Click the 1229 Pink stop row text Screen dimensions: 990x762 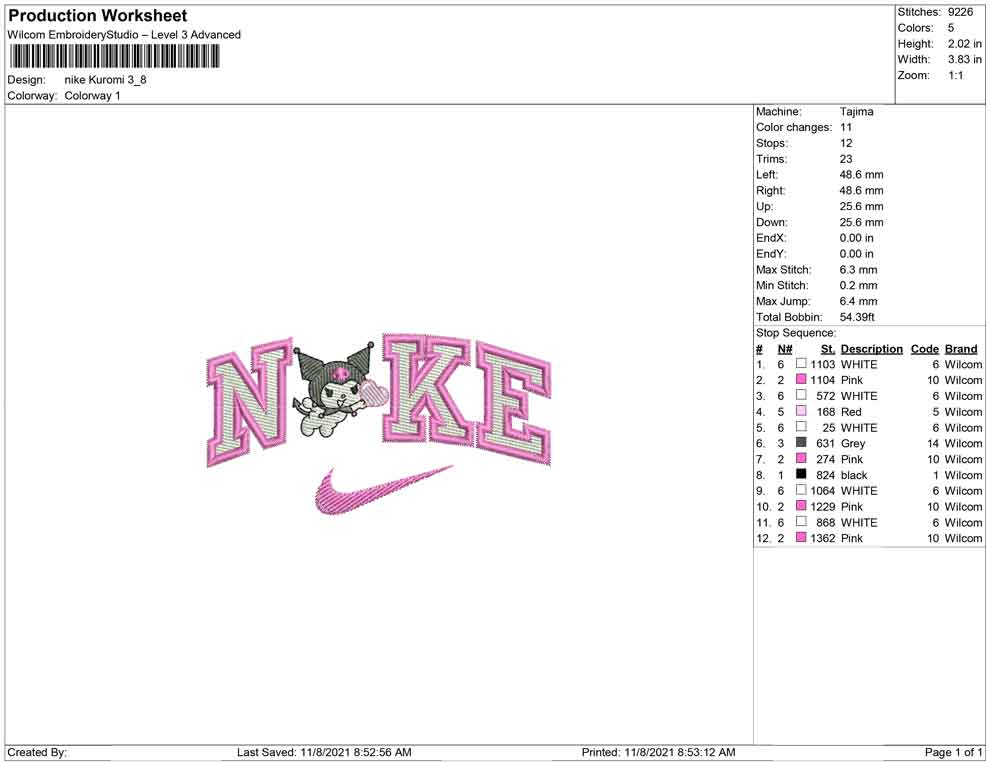pos(837,506)
